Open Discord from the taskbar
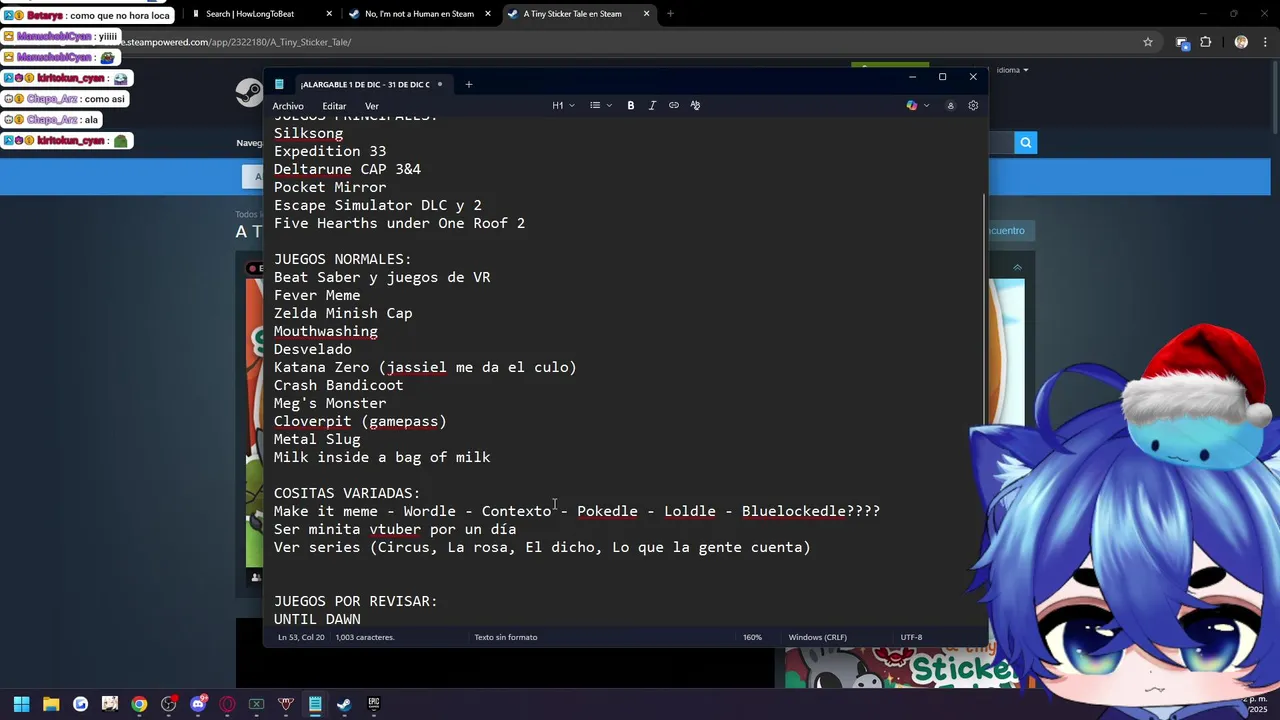This screenshot has height=720, width=1280. 198,704
